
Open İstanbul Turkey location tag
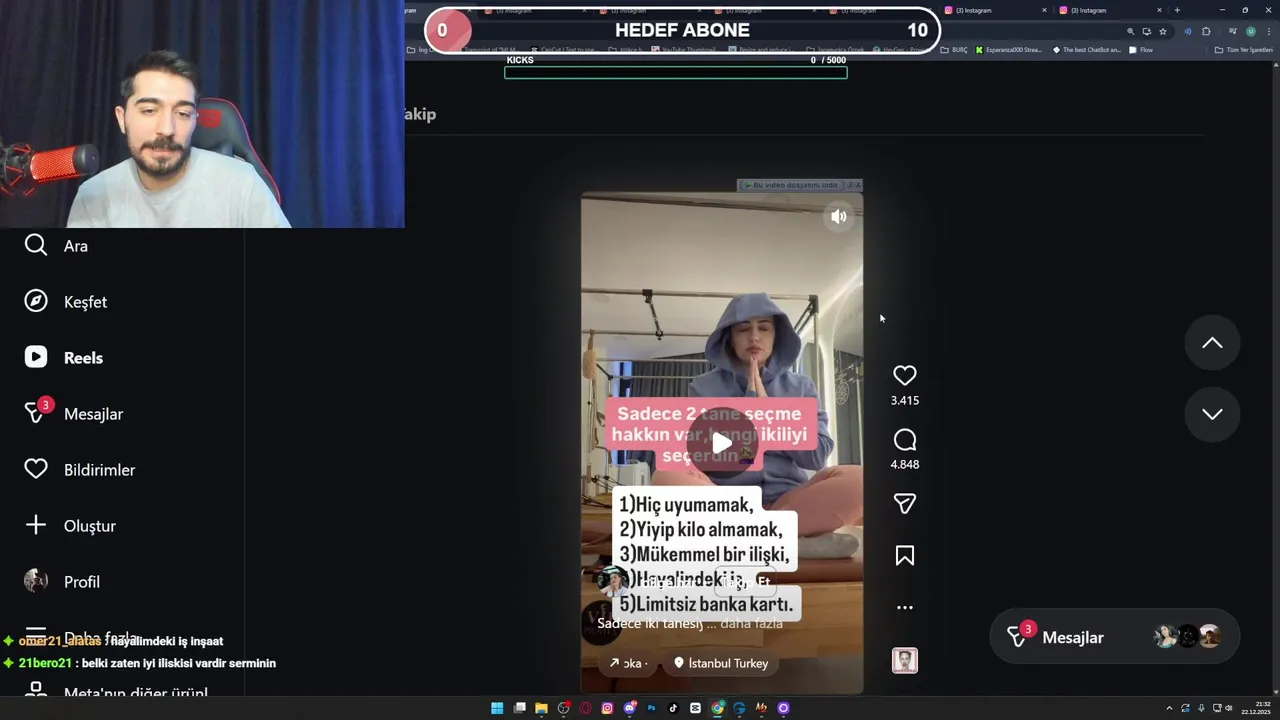point(720,663)
